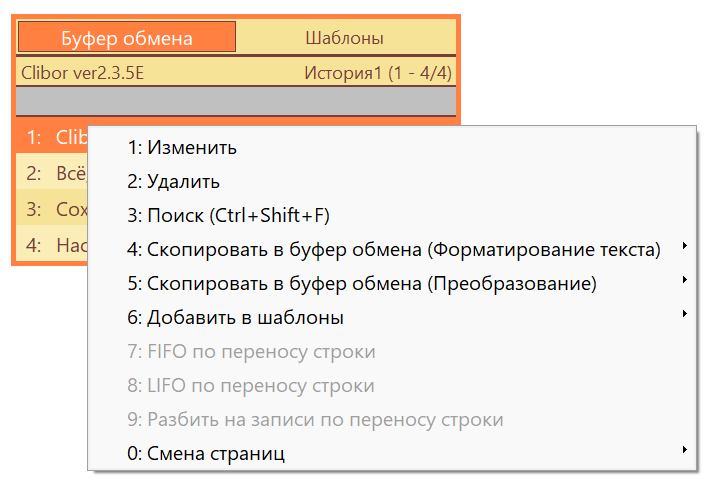Click the Clibor ver2.3.5E title

click(82, 73)
